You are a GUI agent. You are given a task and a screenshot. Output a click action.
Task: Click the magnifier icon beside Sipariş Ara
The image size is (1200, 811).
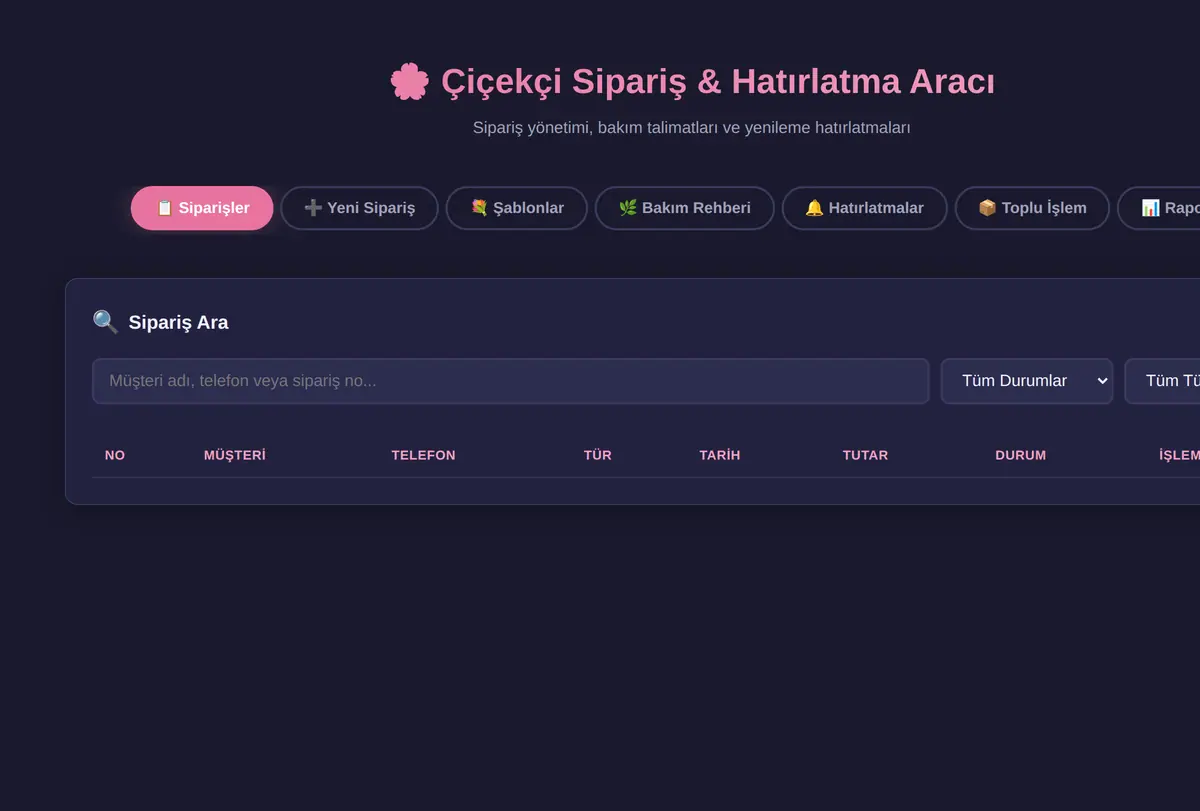click(x=105, y=322)
